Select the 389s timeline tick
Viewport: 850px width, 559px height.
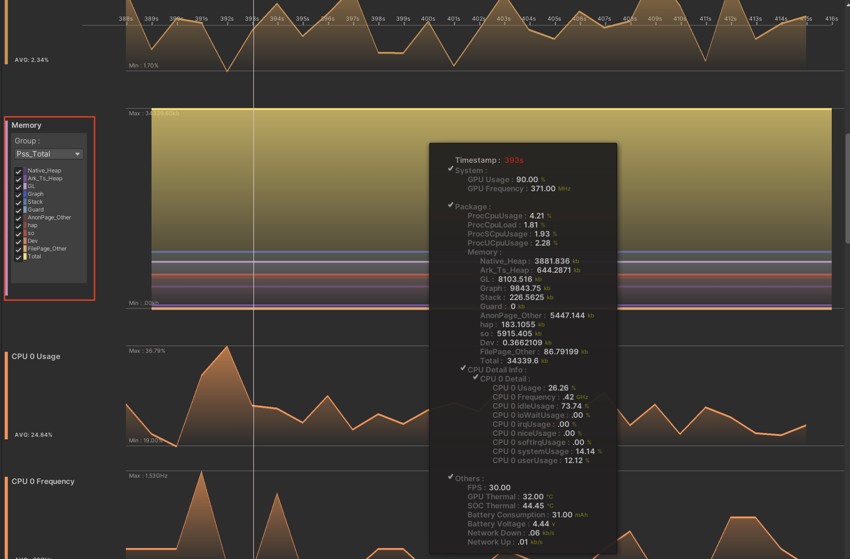tap(151, 18)
